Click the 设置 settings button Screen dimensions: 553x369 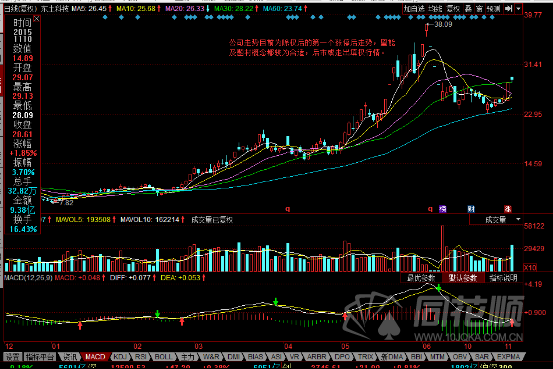coord(13,357)
